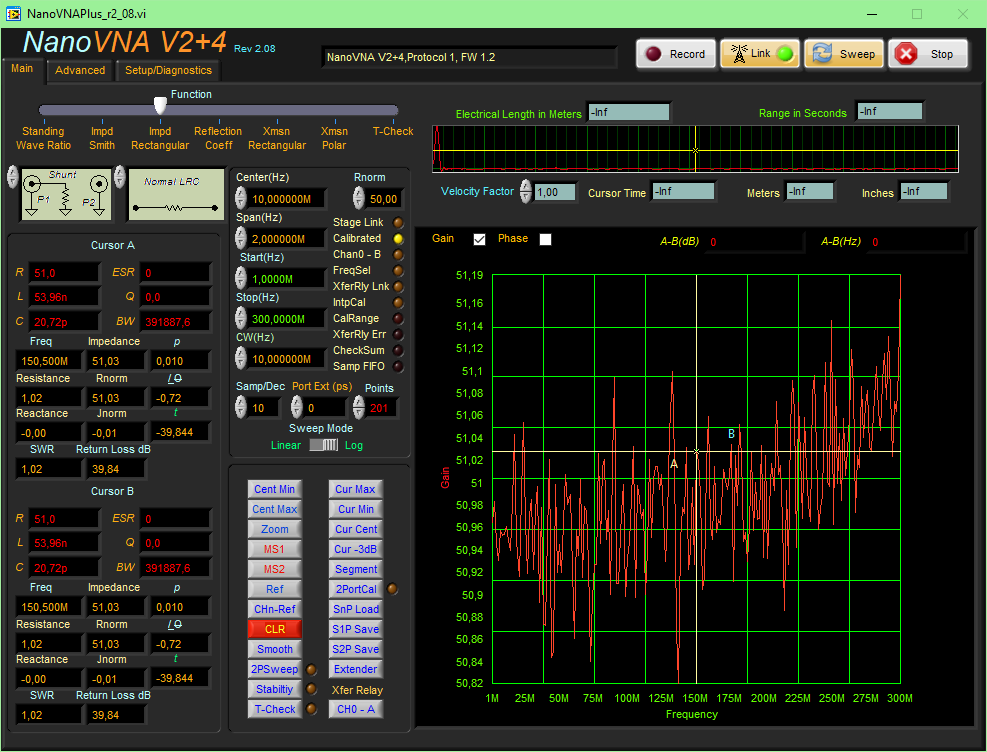Click the Stop(Hz) stepper arrows
Viewport: 987px width, 752px height.
tap(240, 318)
